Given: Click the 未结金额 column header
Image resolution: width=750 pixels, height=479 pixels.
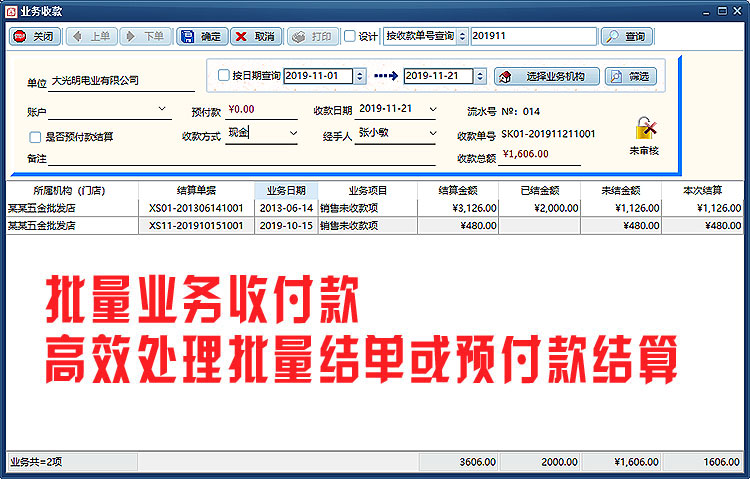Looking at the screenshot, I should click(x=621, y=190).
